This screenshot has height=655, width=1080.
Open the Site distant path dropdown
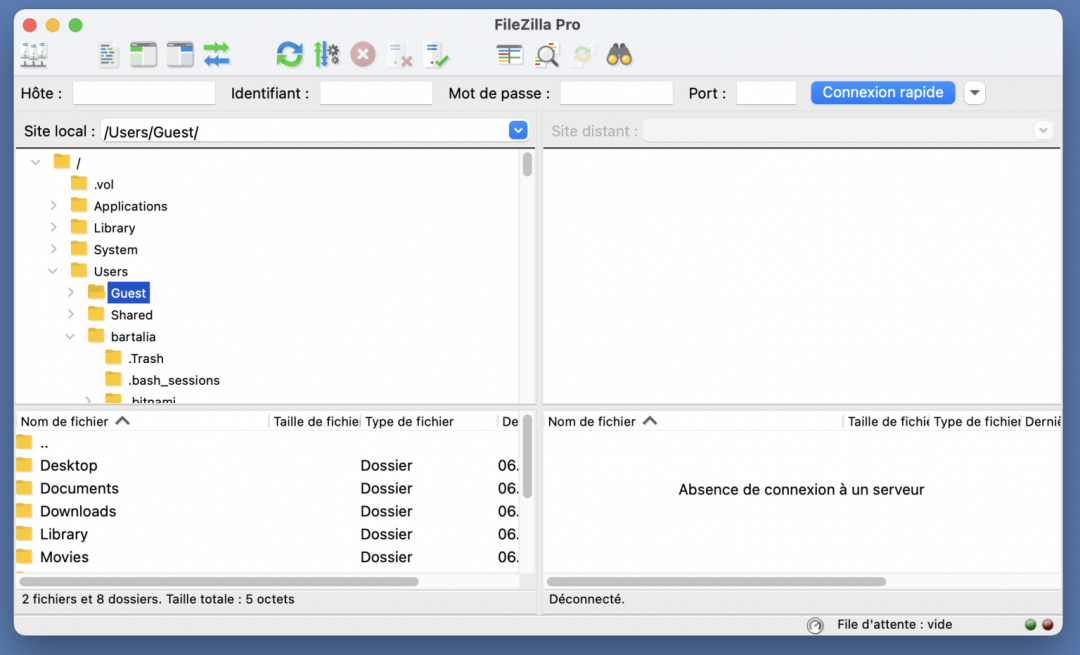[1043, 130]
